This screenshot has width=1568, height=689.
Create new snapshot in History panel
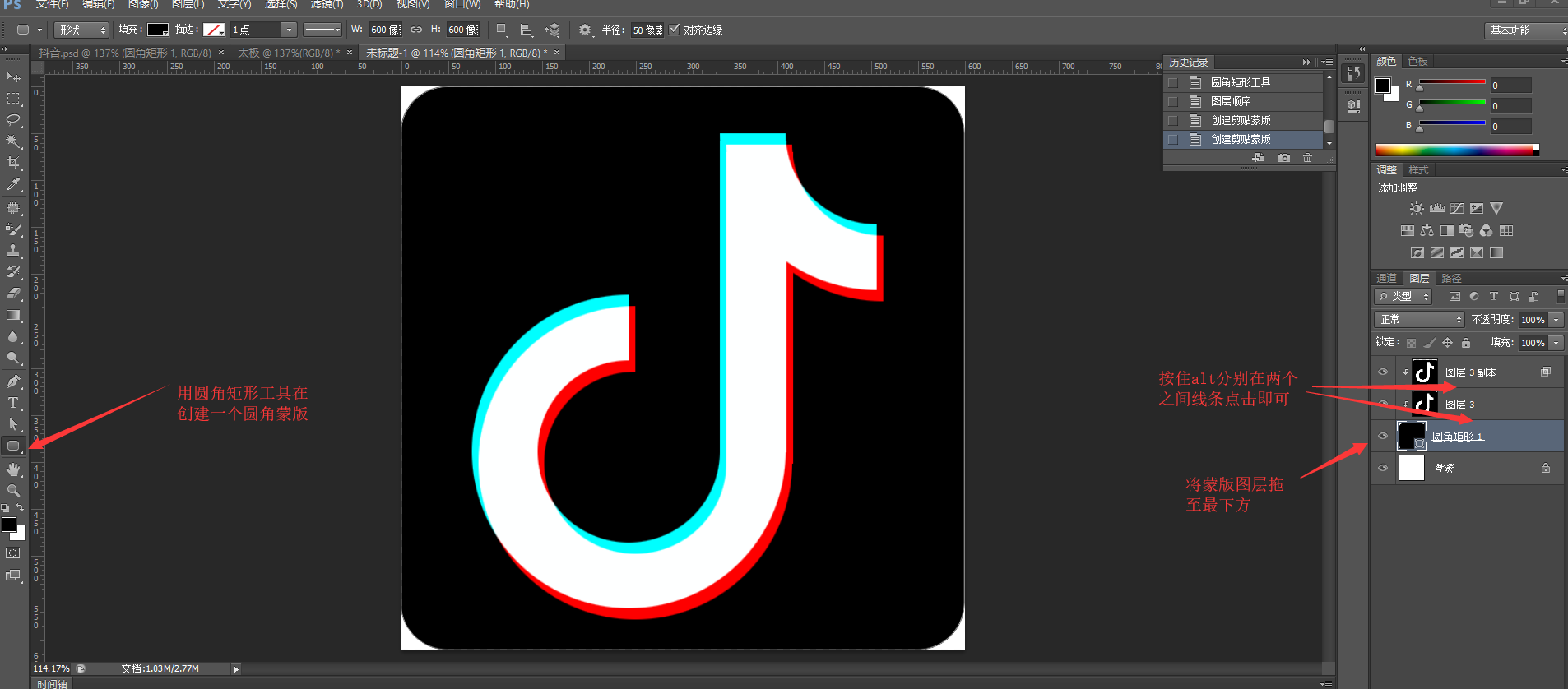(x=1284, y=158)
